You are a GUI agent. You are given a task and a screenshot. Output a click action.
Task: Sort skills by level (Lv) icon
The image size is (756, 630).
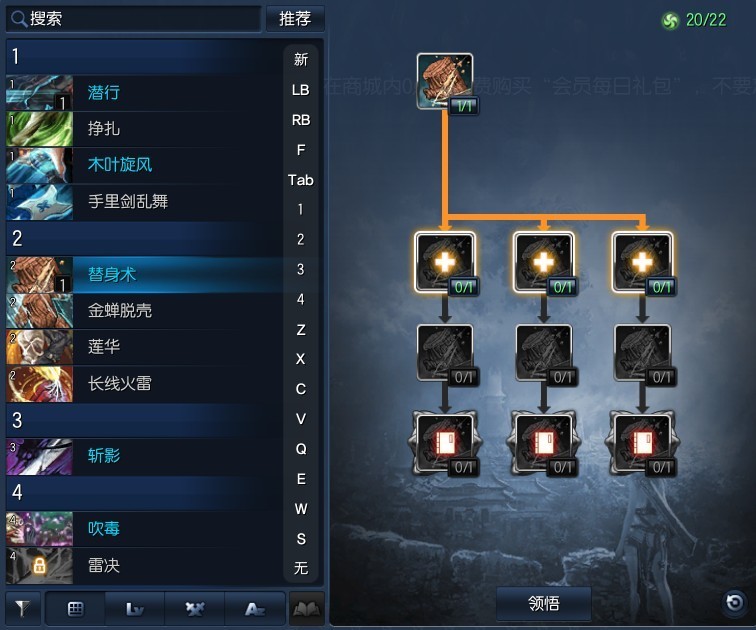135,609
